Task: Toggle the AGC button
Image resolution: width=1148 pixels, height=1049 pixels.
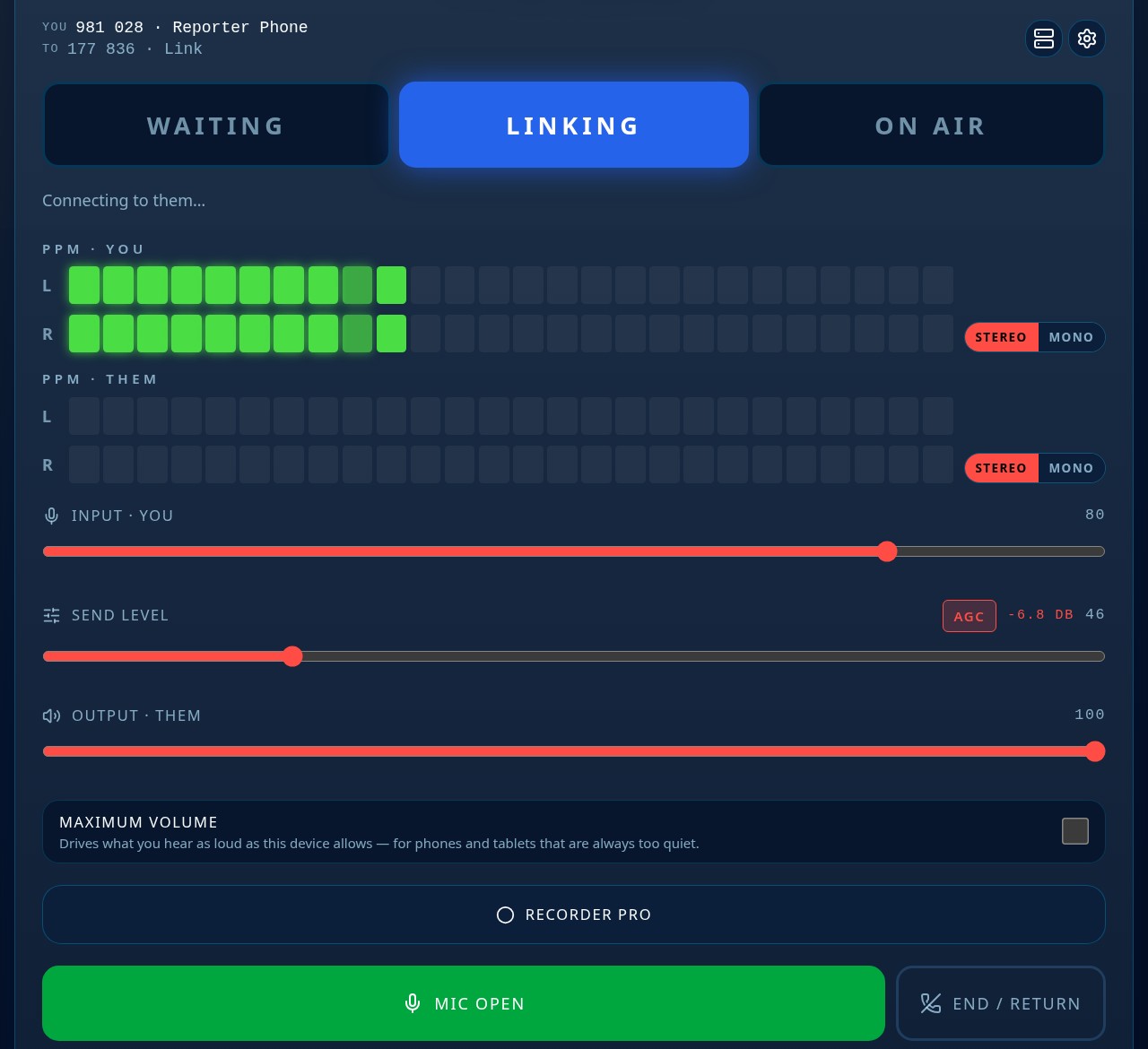Action: coord(970,616)
